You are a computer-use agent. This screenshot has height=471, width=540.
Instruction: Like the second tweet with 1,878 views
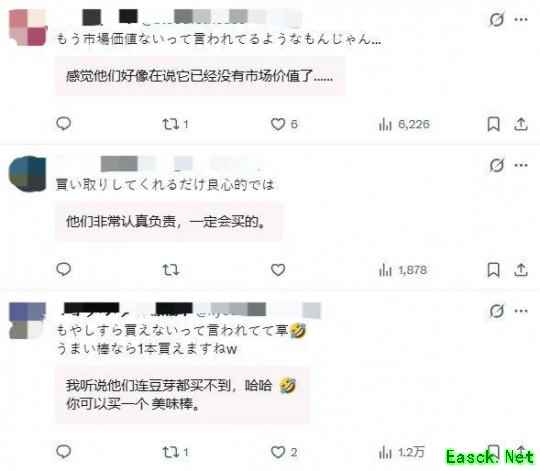[x=278, y=270]
